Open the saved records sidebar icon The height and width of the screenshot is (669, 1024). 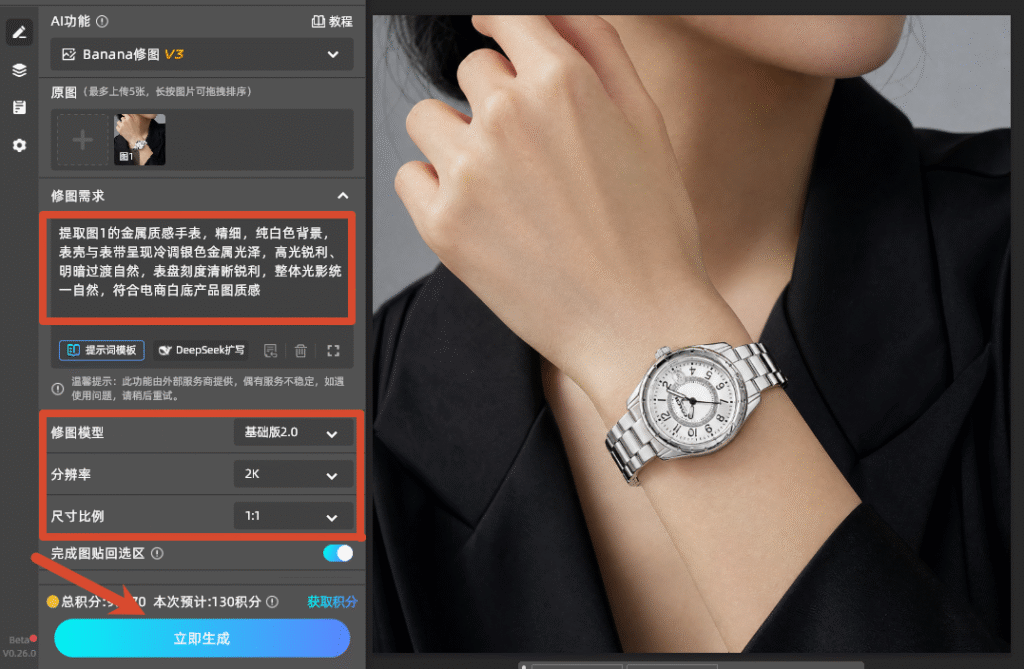coord(19,107)
